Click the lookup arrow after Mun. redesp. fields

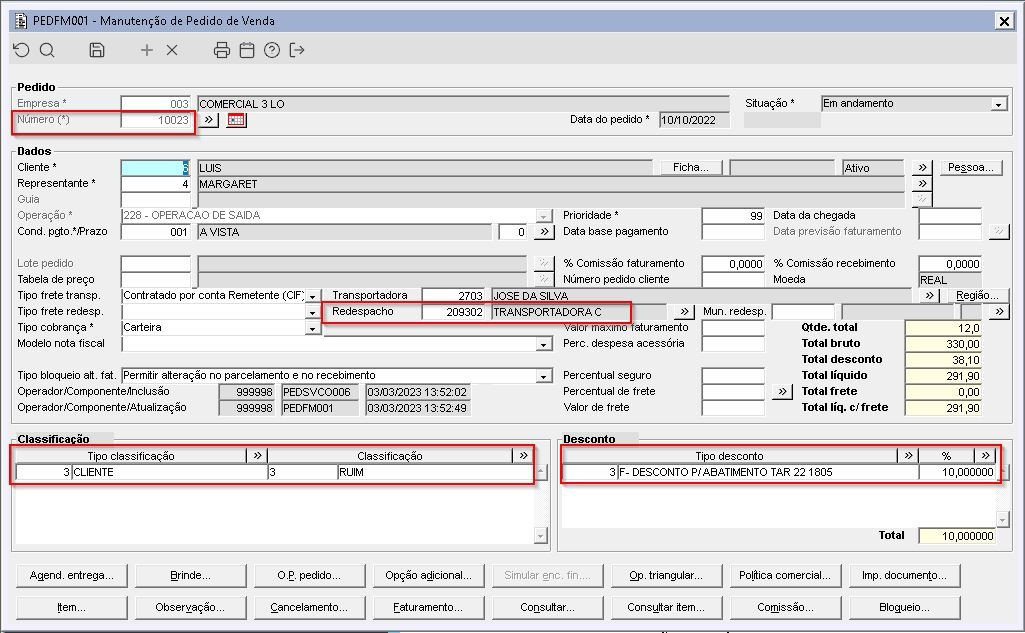[1000, 312]
